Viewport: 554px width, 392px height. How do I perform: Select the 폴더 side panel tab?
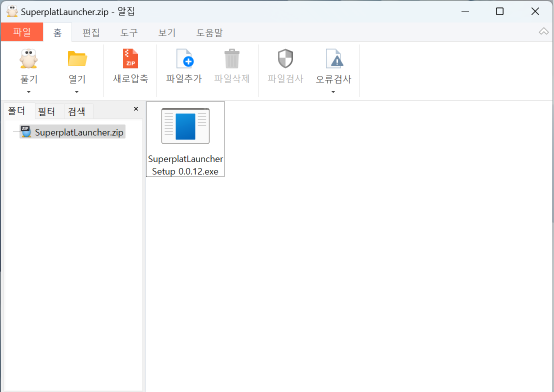pyautogui.click(x=17, y=111)
